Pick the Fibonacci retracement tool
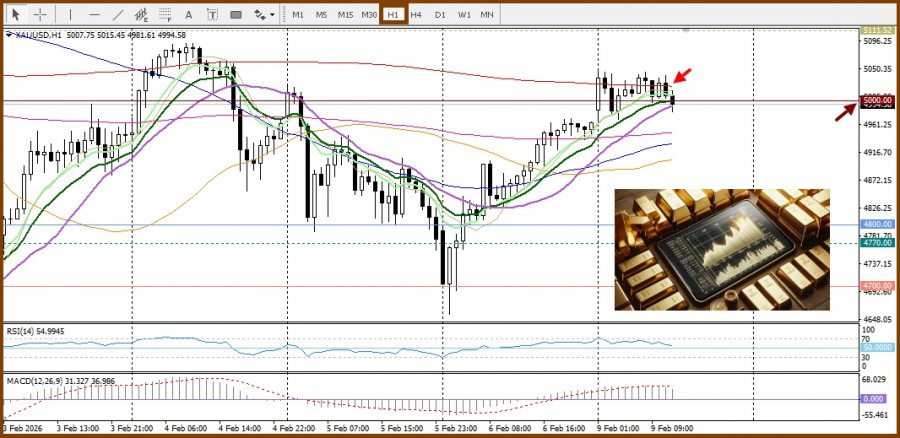The image size is (900, 438). [x=165, y=14]
